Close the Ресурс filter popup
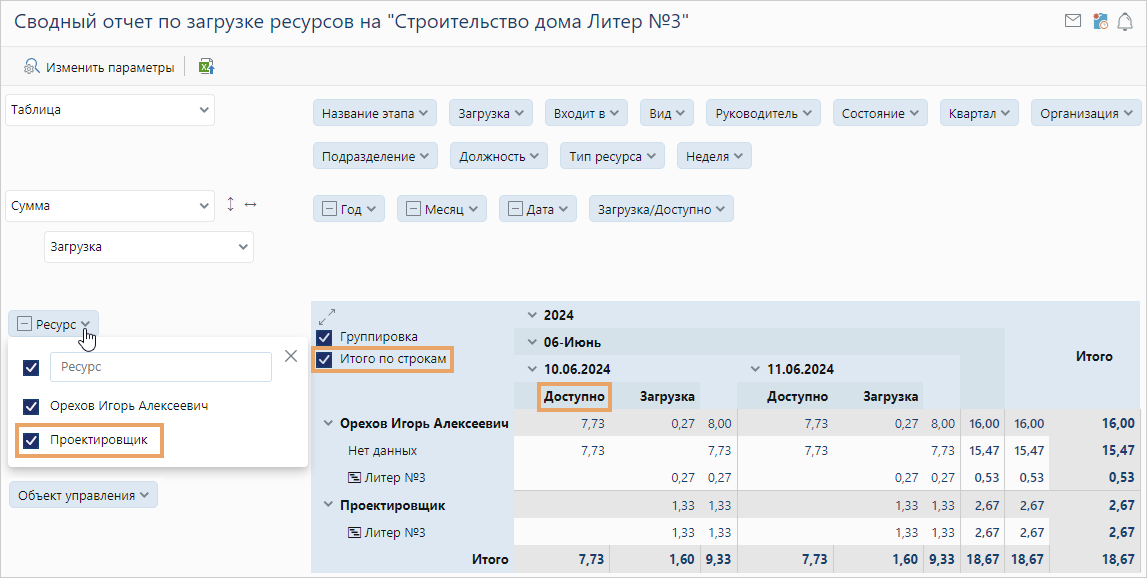The width and height of the screenshot is (1147, 578). pyautogui.click(x=290, y=356)
